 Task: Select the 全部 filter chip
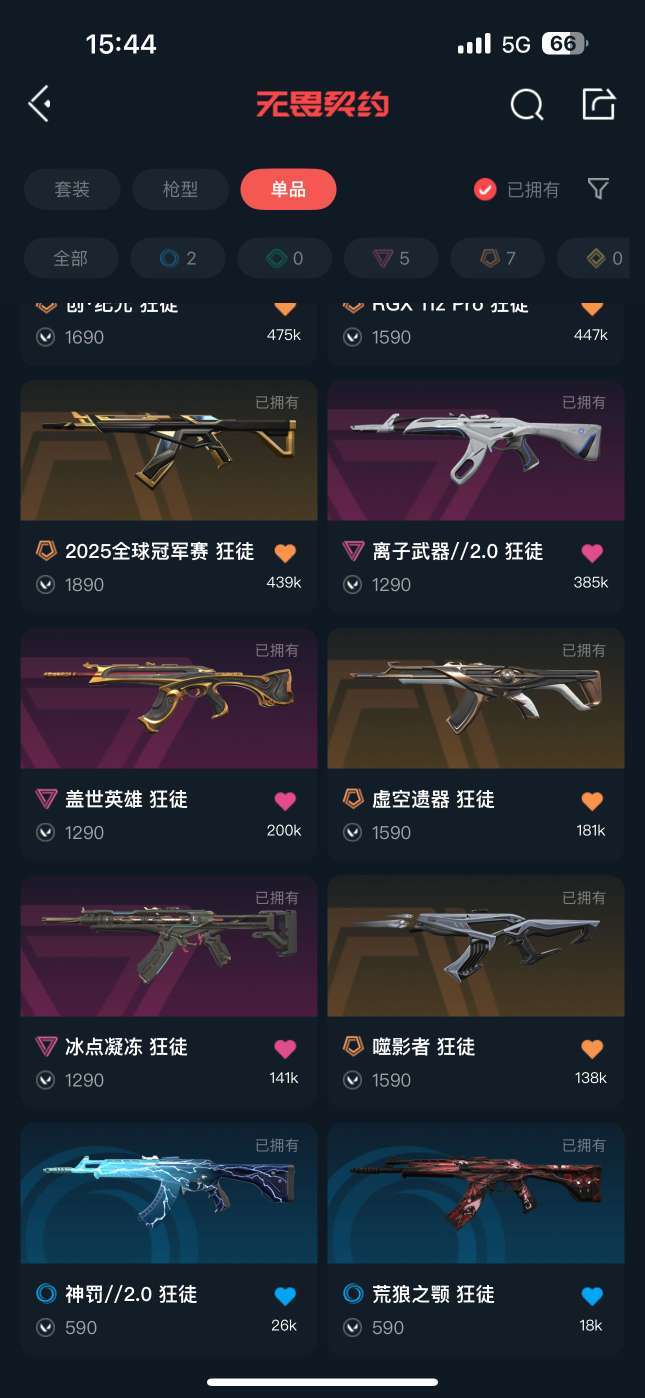tap(70, 258)
